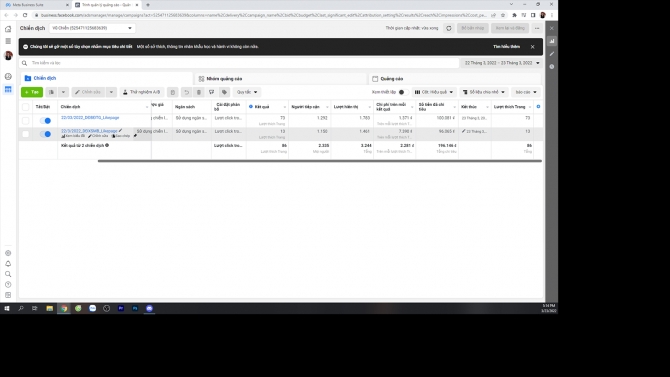Viewport: 670px width, 377px height.
Task: Open the help question mark icon
Action: [x=8, y=285]
